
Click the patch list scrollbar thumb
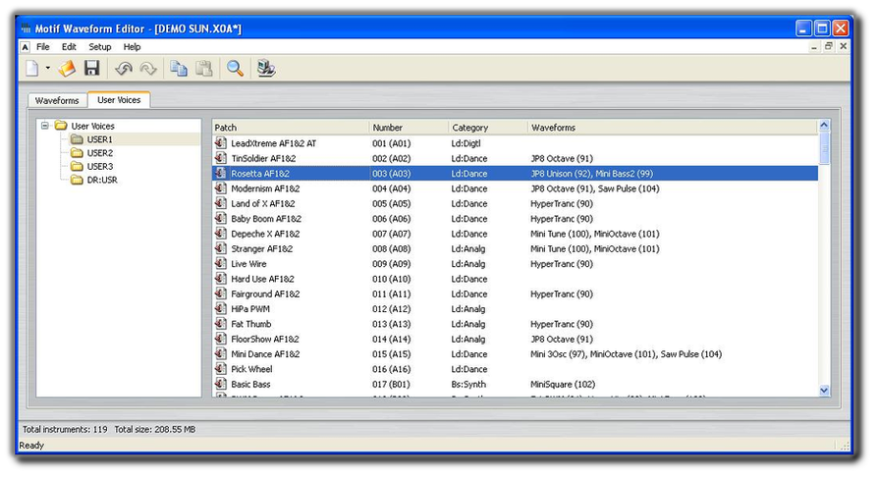click(x=824, y=148)
